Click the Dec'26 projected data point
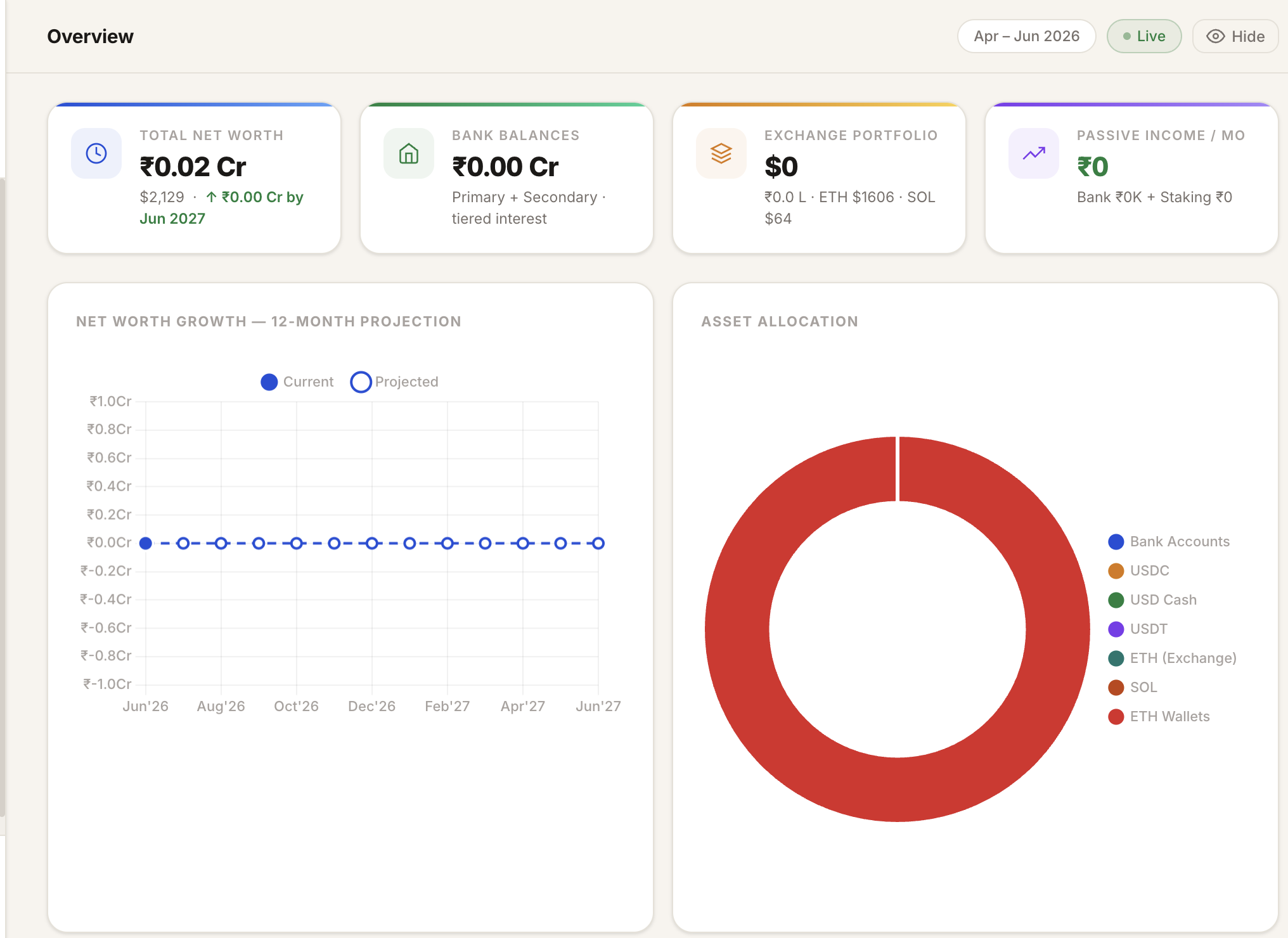The width and height of the screenshot is (1288, 938). (372, 543)
